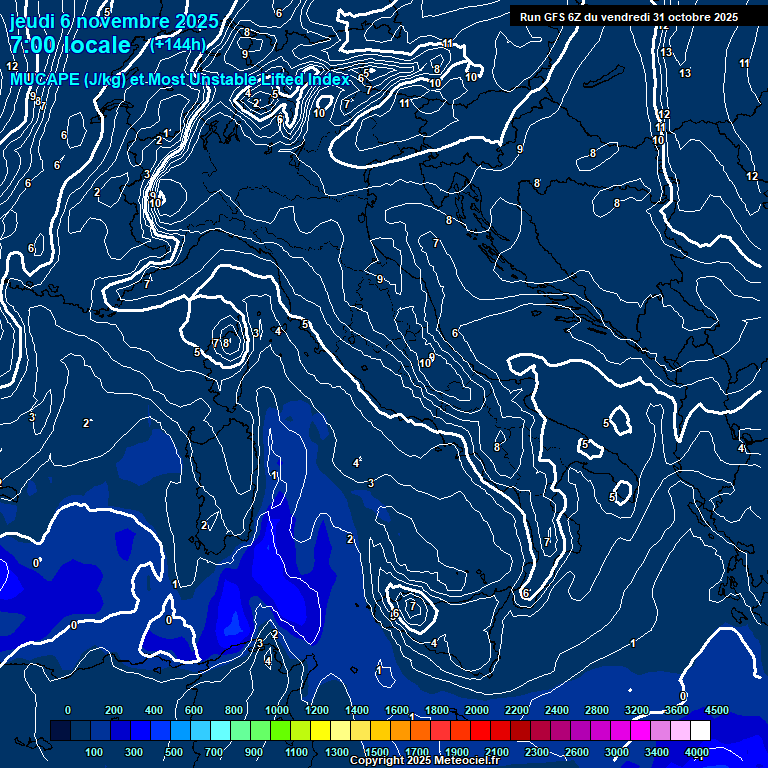Click the date title 'jeudi 6 novembre 2025'

[x=114, y=21]
